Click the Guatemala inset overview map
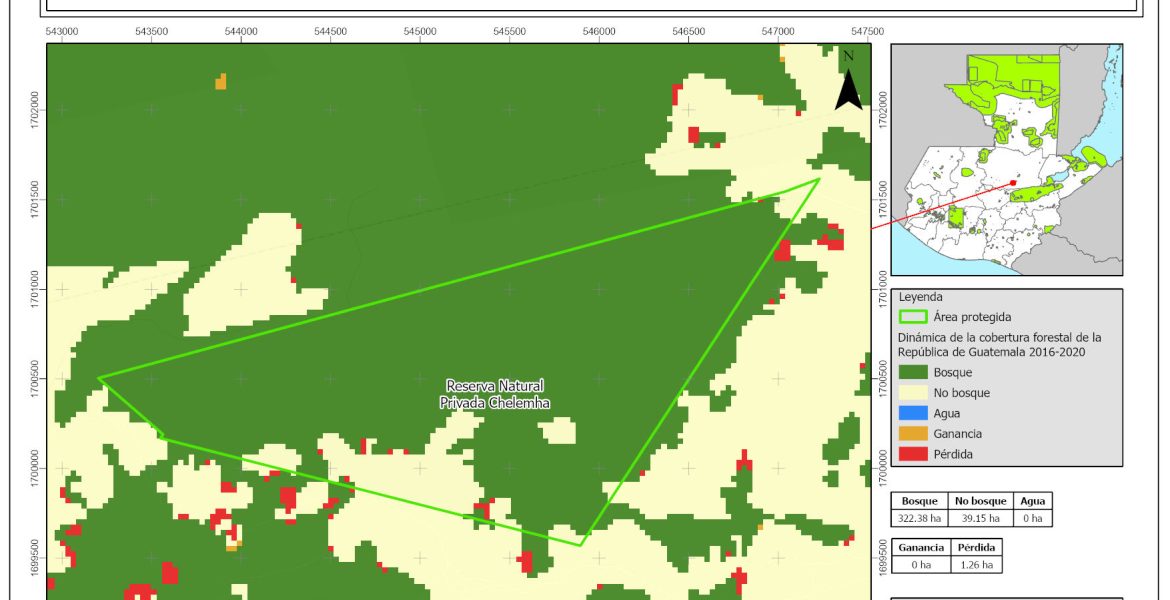 (x=1006, y=160)
